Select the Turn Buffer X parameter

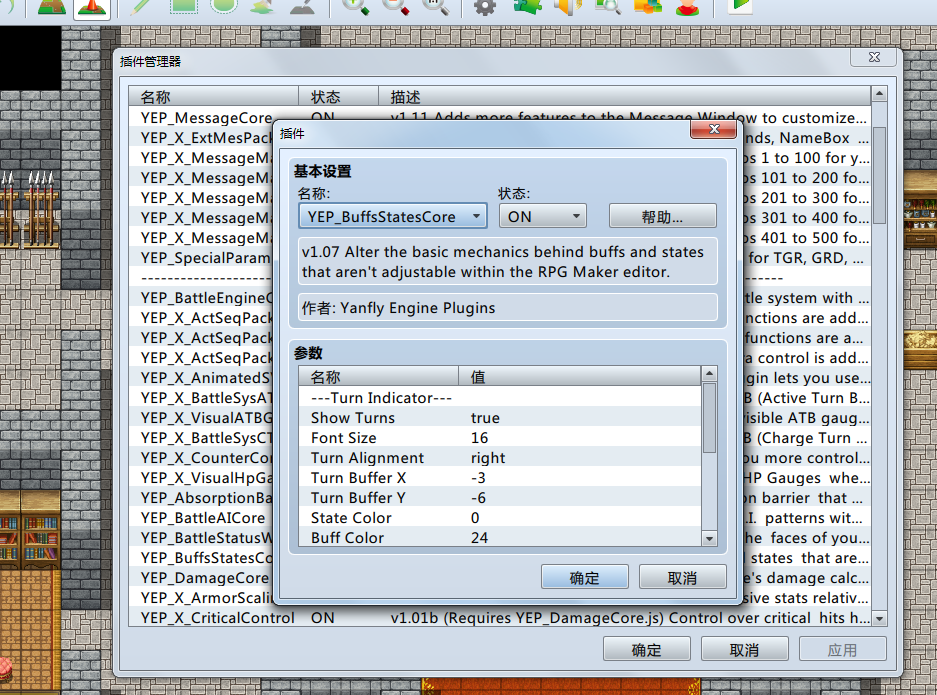[x=500, y=478]
